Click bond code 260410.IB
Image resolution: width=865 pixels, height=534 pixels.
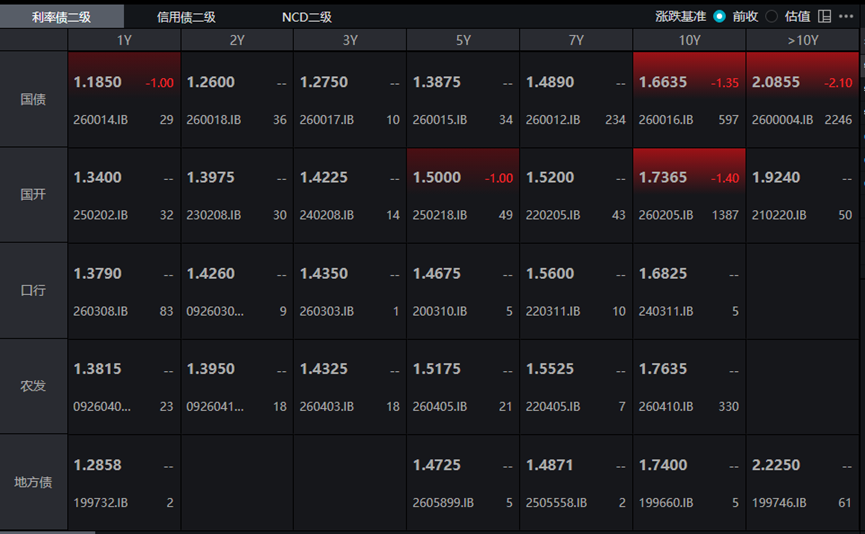point(666,407)
